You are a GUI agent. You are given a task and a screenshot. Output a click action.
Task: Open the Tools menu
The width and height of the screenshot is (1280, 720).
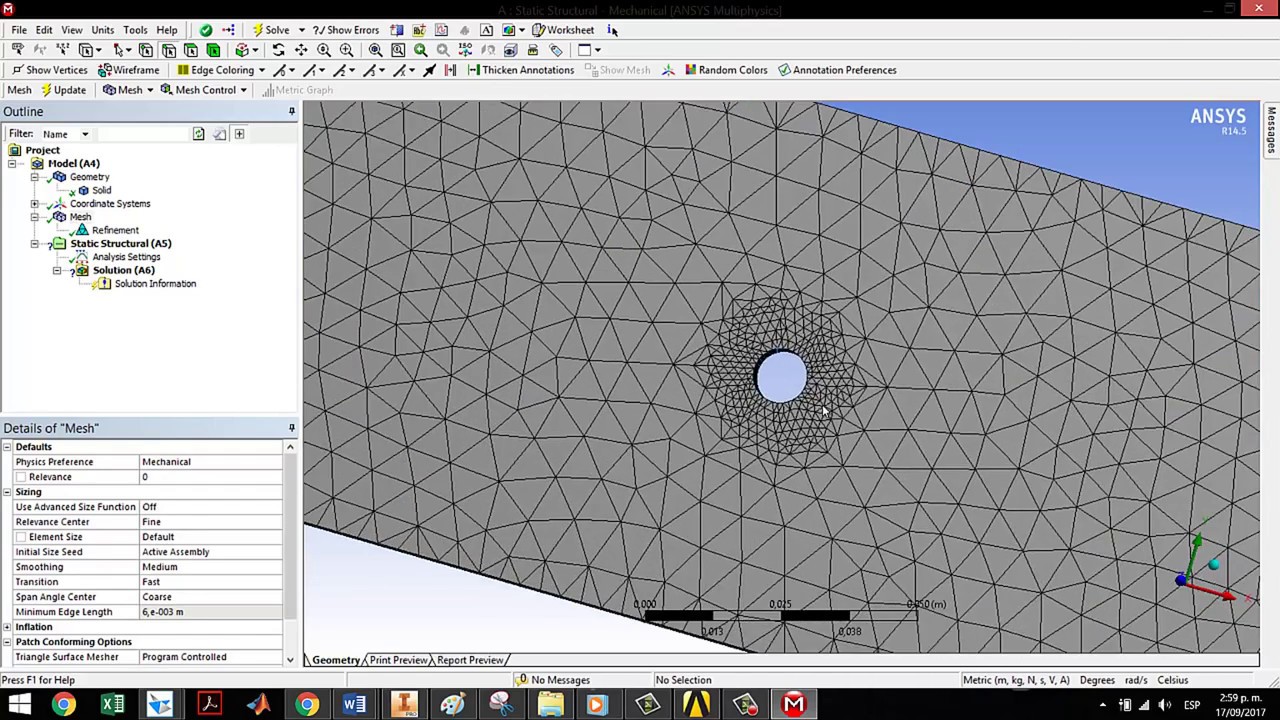click(135, 30)
